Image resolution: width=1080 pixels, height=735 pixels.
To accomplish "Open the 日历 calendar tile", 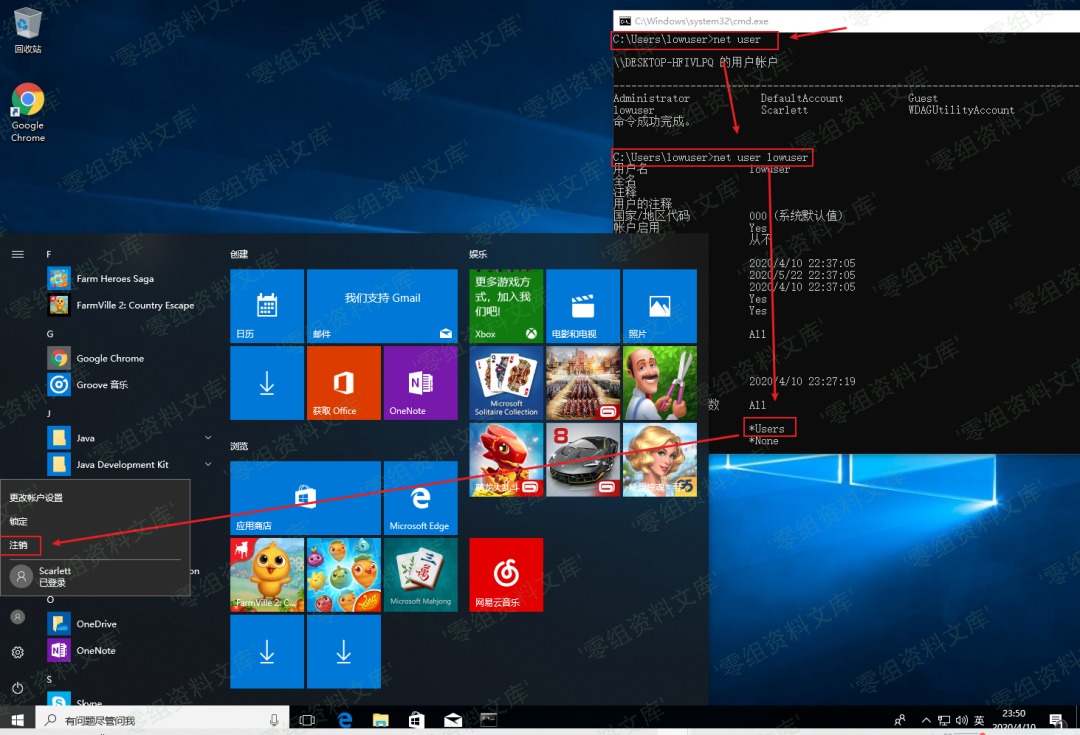I will [266, 306].
